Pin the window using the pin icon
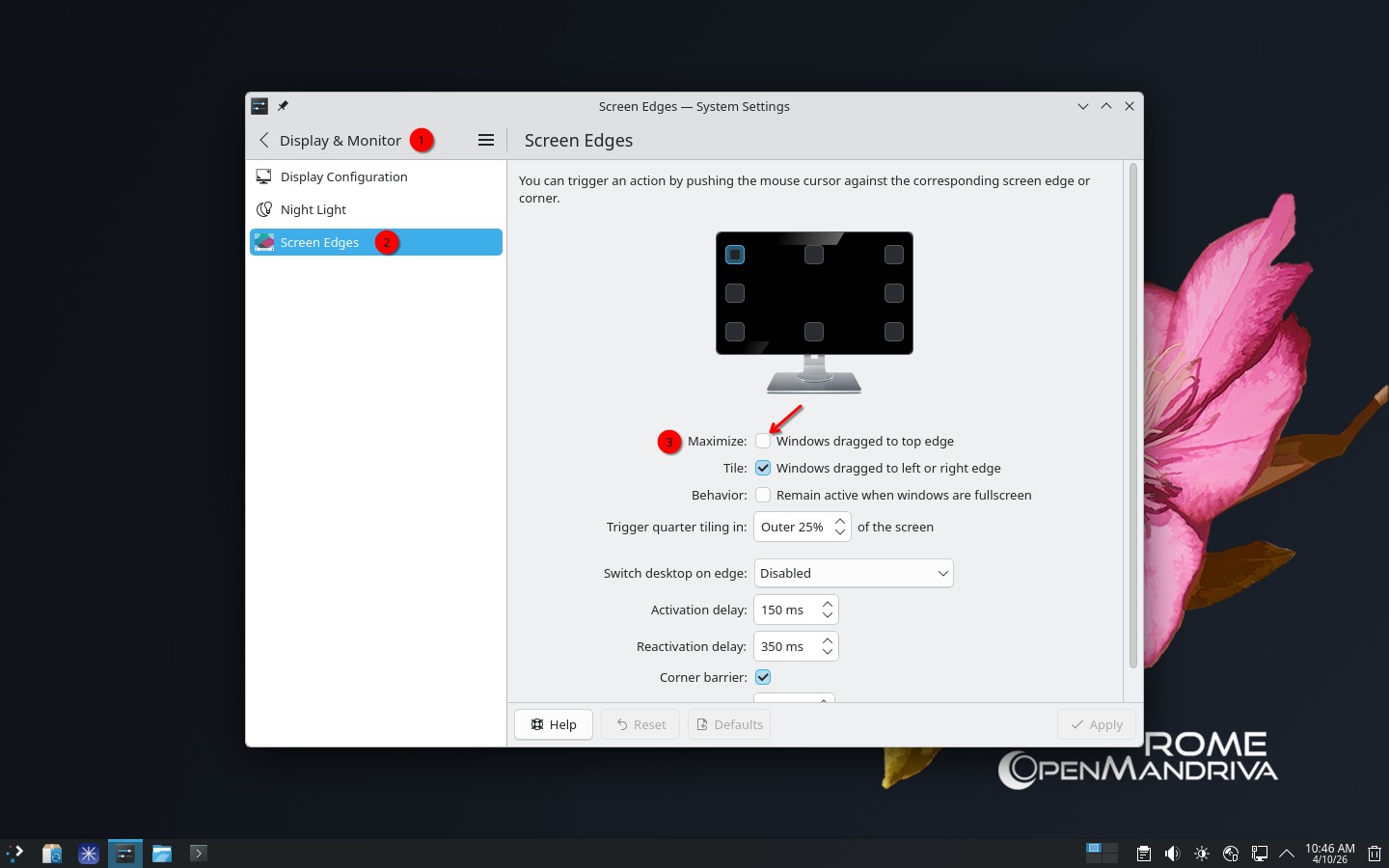Screen dimensions: 1389x868 283,106
